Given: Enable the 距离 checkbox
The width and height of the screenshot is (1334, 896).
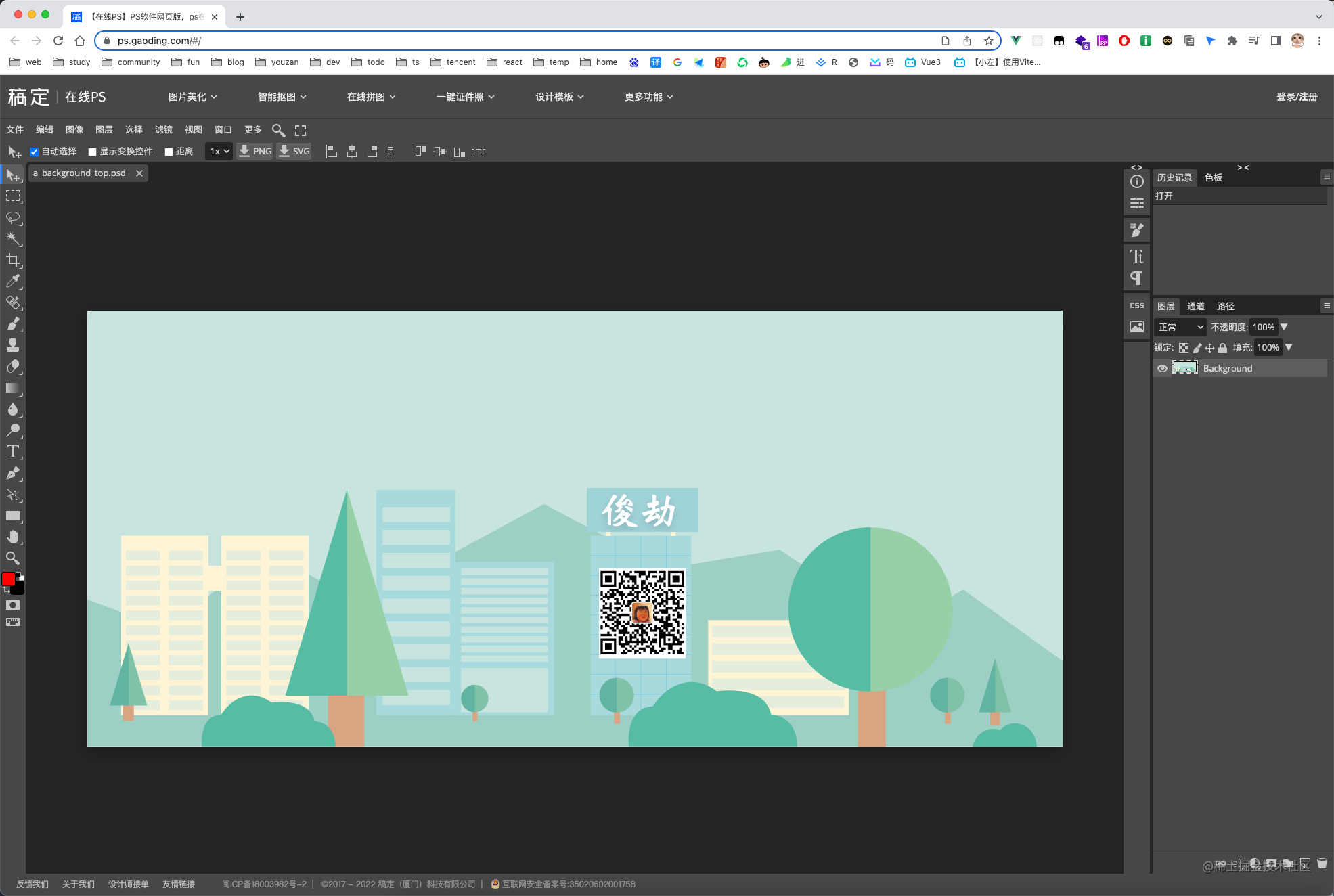Looking at the screenshot, I should [x=169, y=152].
